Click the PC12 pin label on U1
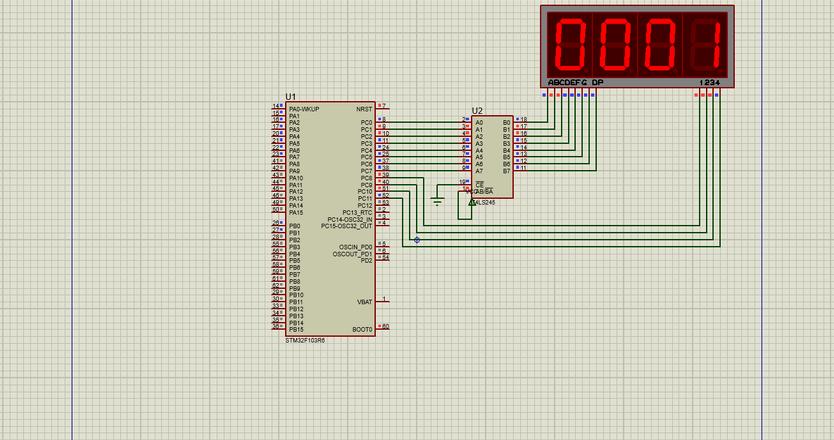Screen dimensions: 834x440 tap(365, 206)
